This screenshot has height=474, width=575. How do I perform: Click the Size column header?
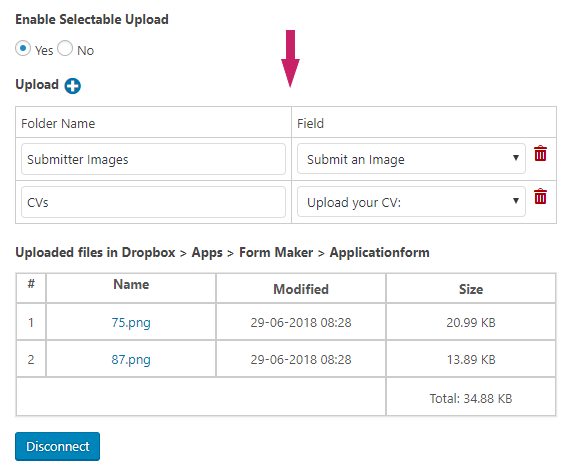[x=471, y=289]
